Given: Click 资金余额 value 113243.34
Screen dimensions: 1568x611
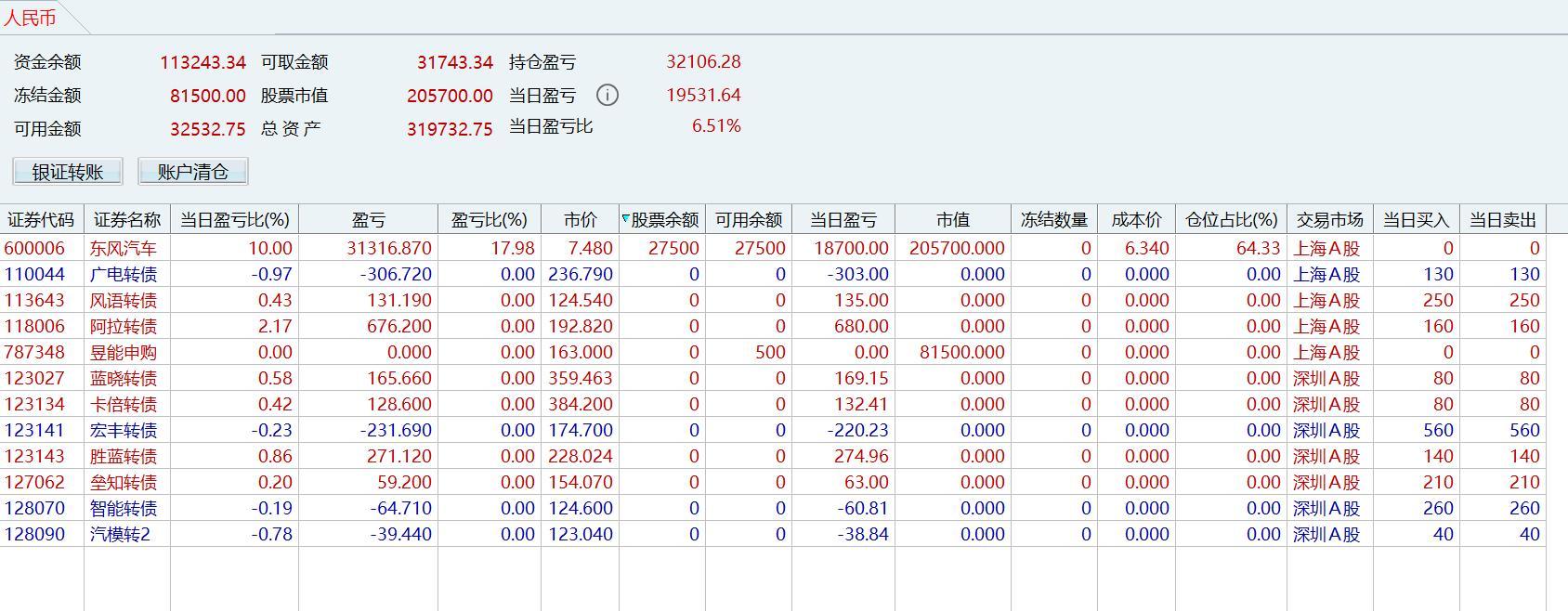Looking at the screenshot, I should (203, 62).
